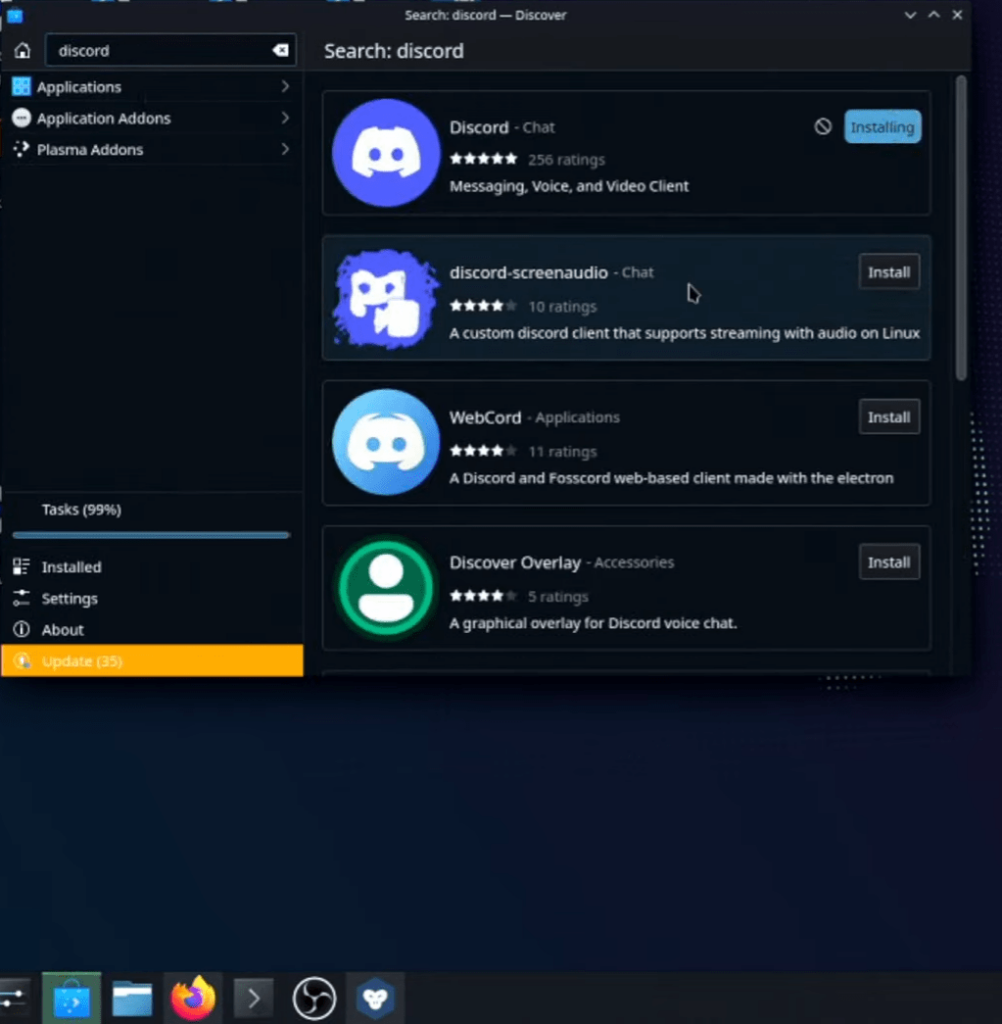Viewport: 1002px width, 1024px height.
Task: Click the Application Addons category icon
Action: coord(22,118)
